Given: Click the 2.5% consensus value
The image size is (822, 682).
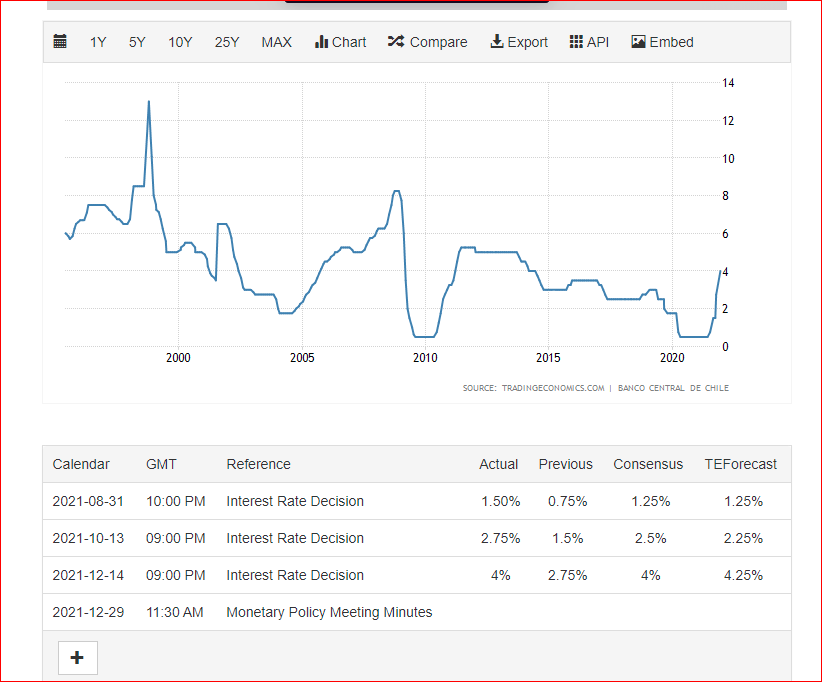Looking at the screenshot, I should pyautogui.click(x=651, y=538).
